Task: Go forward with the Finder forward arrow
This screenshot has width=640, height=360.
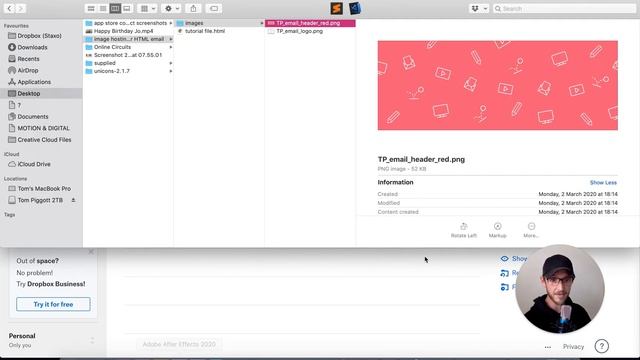Action: [20, 8]
